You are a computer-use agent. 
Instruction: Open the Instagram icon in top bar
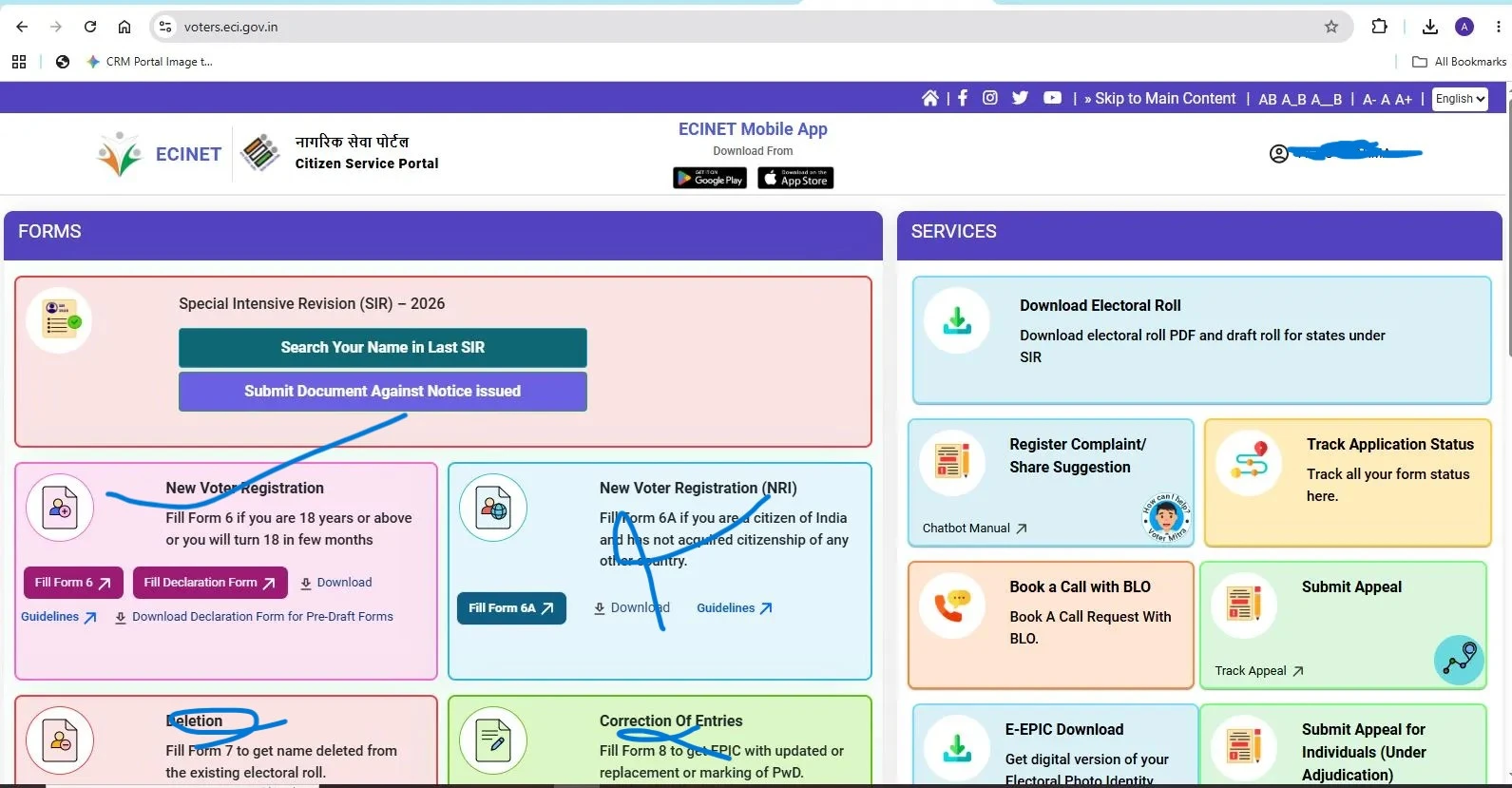click(x=990, y=98)
